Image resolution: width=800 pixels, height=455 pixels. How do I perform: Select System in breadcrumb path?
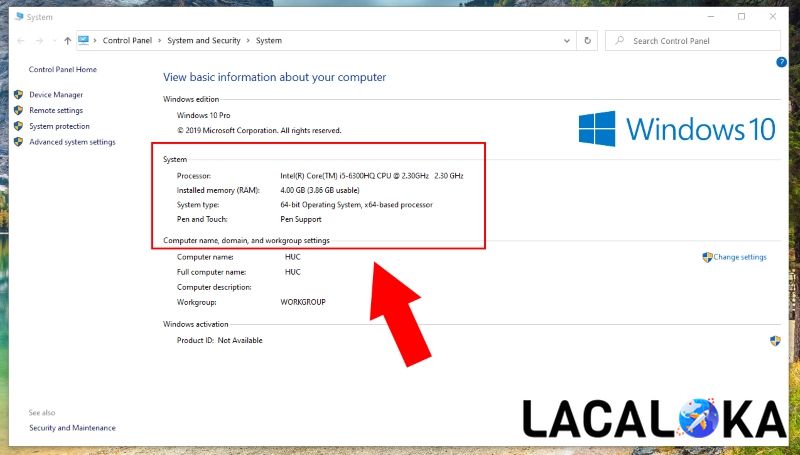[x=269, y=40]
